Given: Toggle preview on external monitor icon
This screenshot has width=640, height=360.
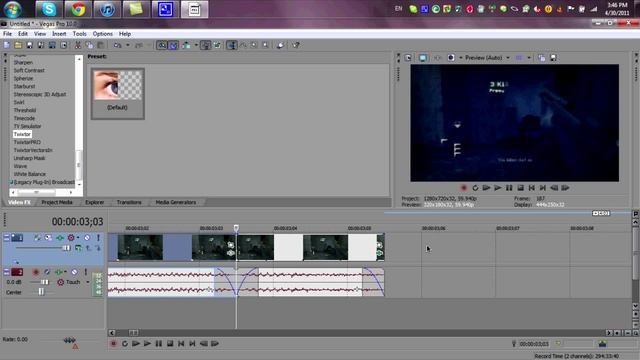Looking at the screenshot, I should pos(423,58).
